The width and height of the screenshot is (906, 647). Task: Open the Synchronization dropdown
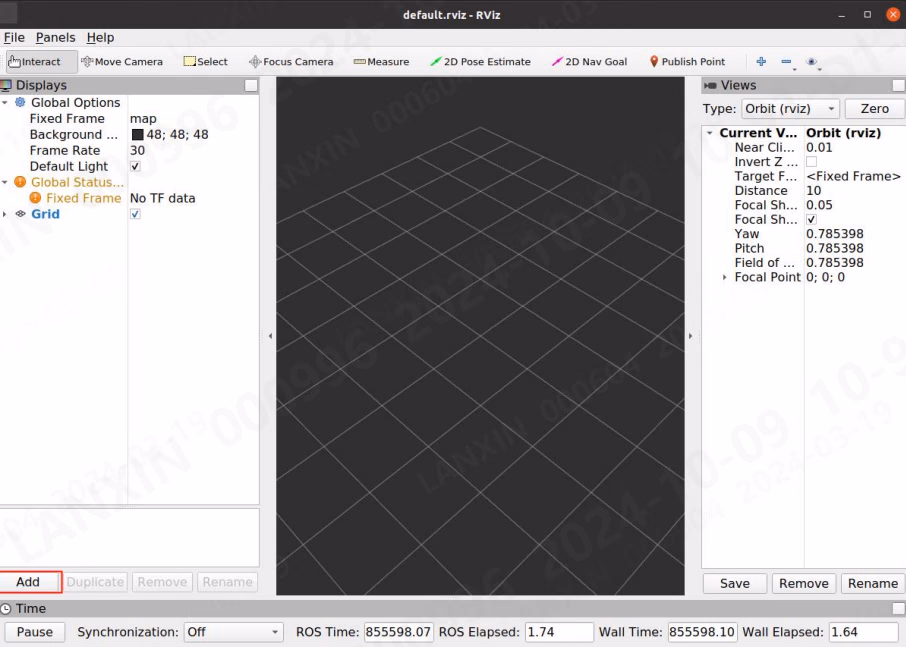pyautogui.click(x=233, y=632)
